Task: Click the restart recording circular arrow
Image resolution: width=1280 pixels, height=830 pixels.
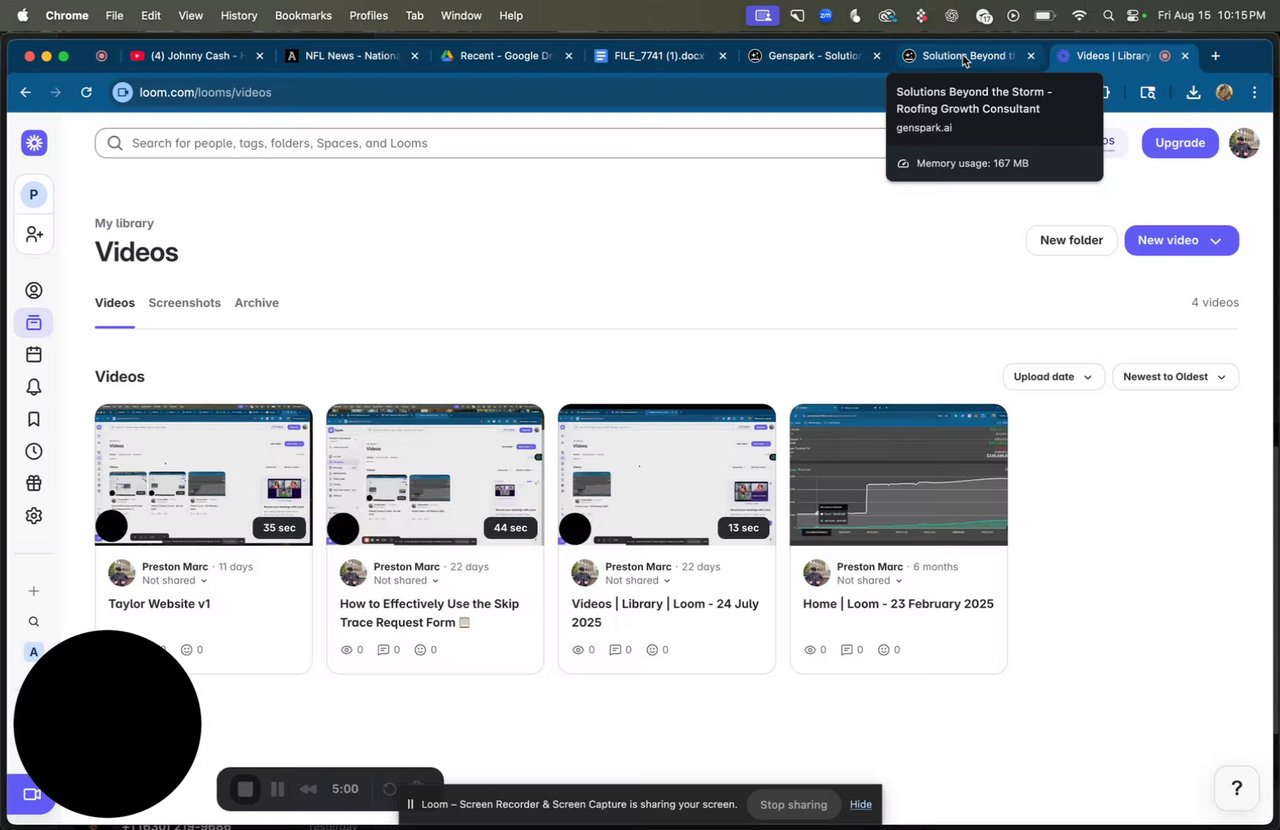Action: (390, 789)
